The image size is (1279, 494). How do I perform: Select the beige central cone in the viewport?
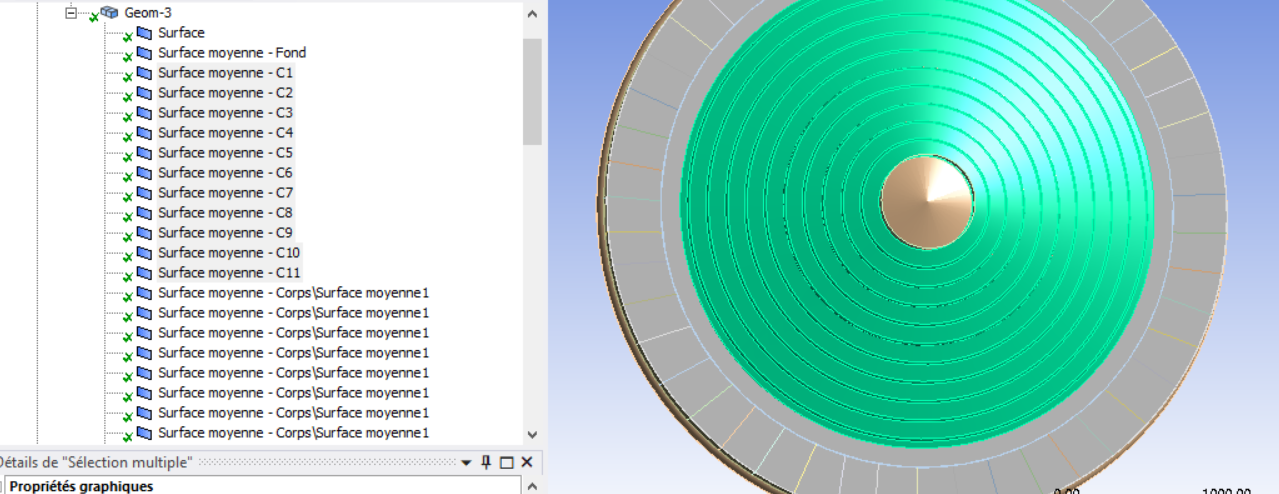click(x=927, y=201)
